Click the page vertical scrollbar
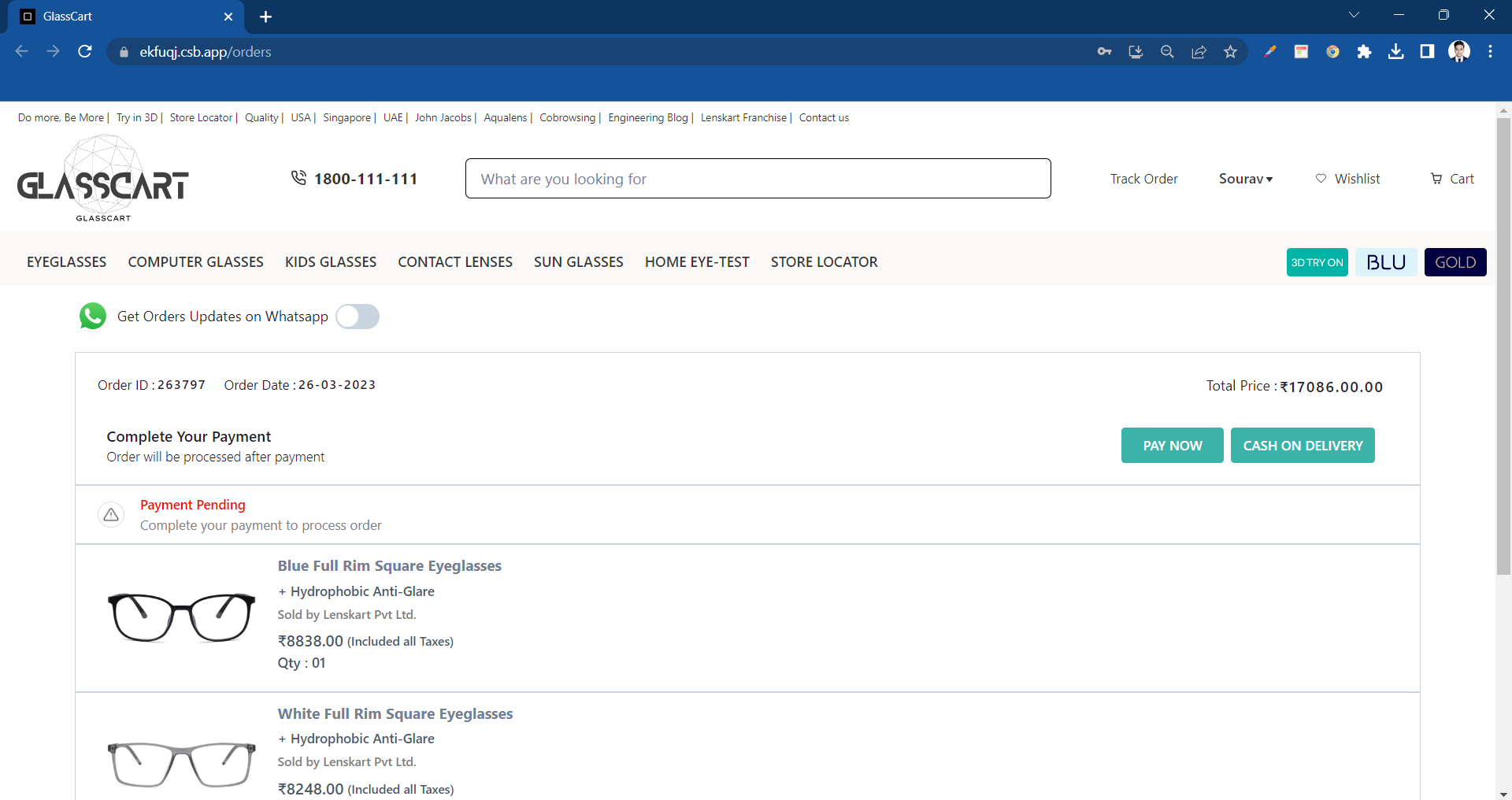 (x=1503, y=346)
